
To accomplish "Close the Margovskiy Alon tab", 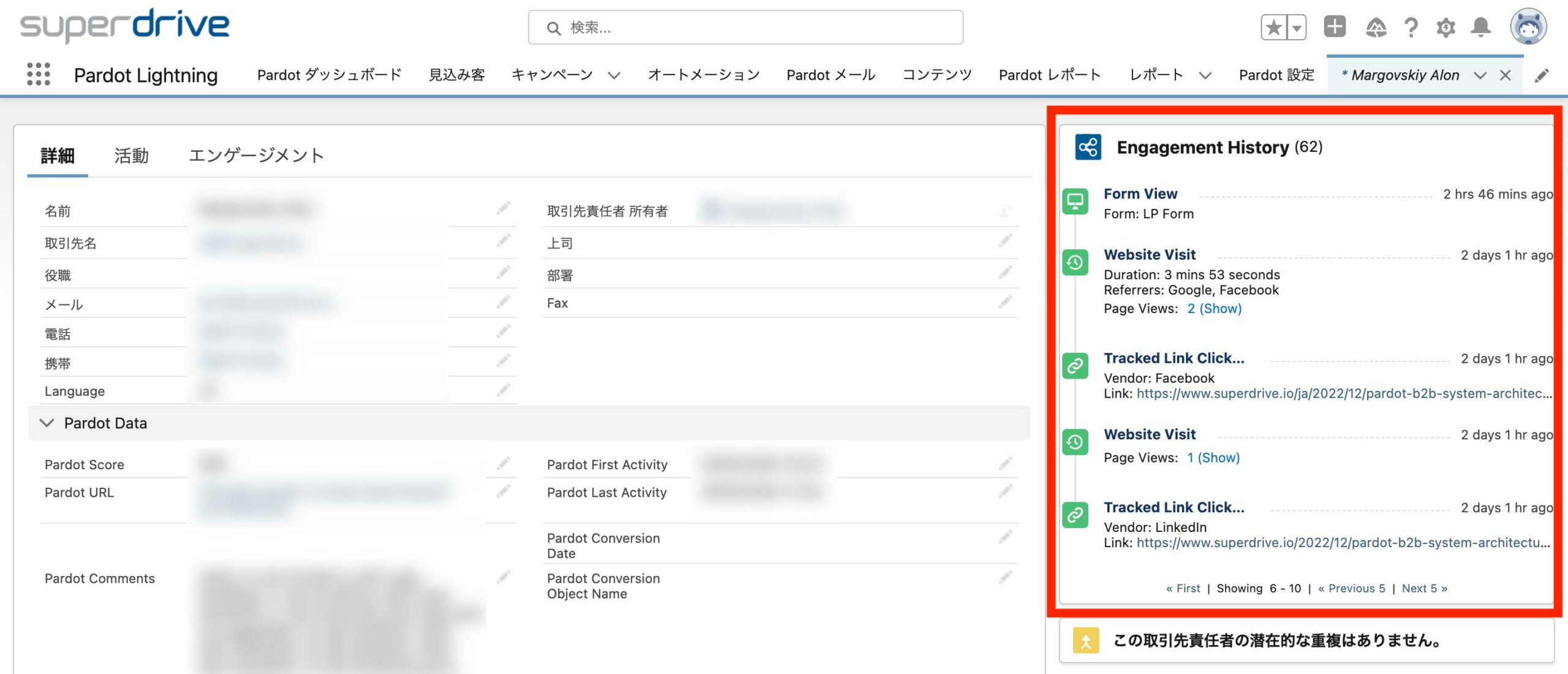I will [1505, 75].
